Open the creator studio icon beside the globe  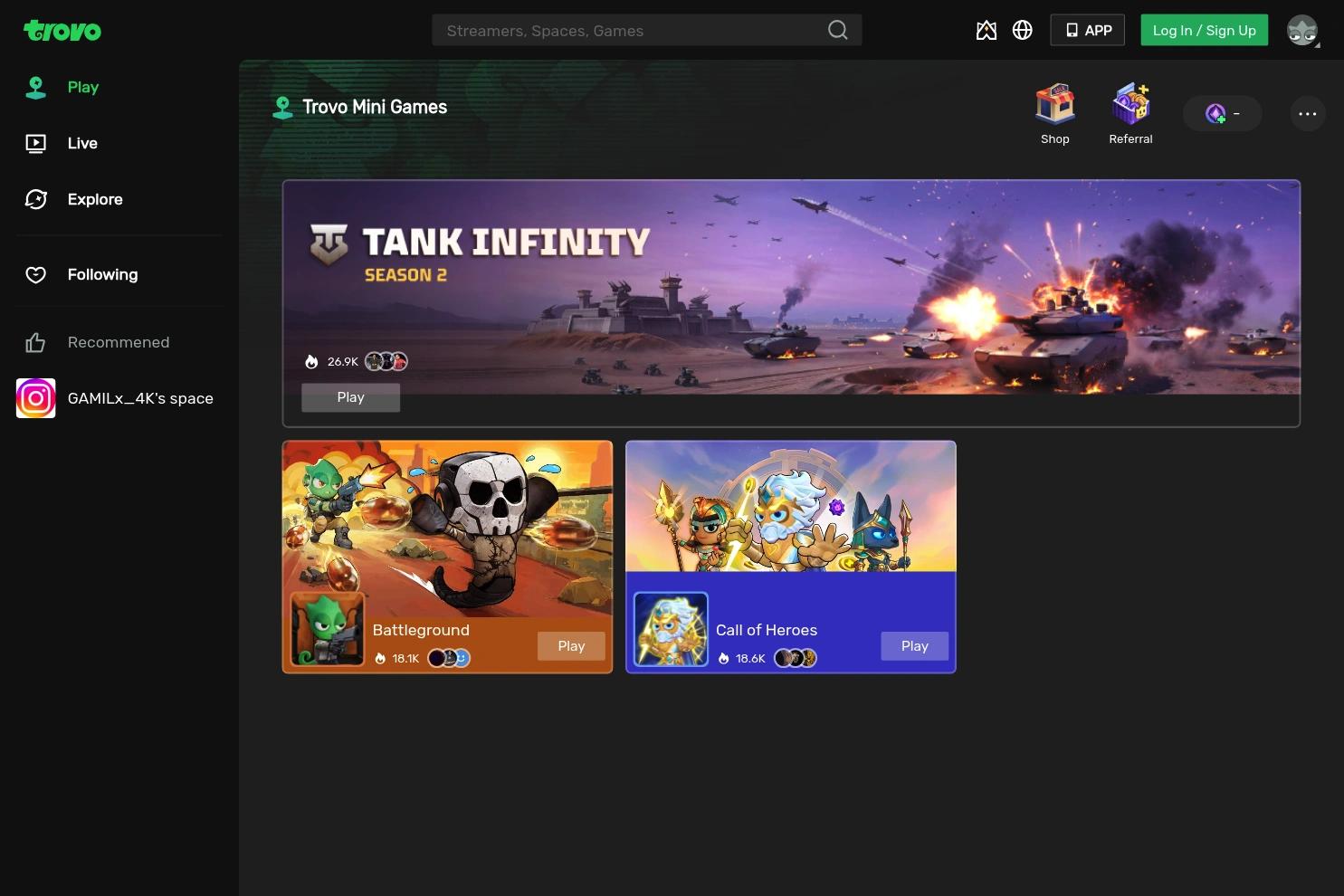pos(987,31)
